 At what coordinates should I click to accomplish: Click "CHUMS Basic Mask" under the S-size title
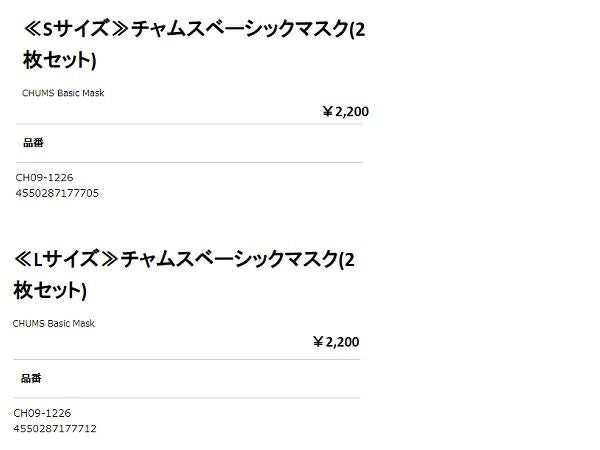coord(63,93)
